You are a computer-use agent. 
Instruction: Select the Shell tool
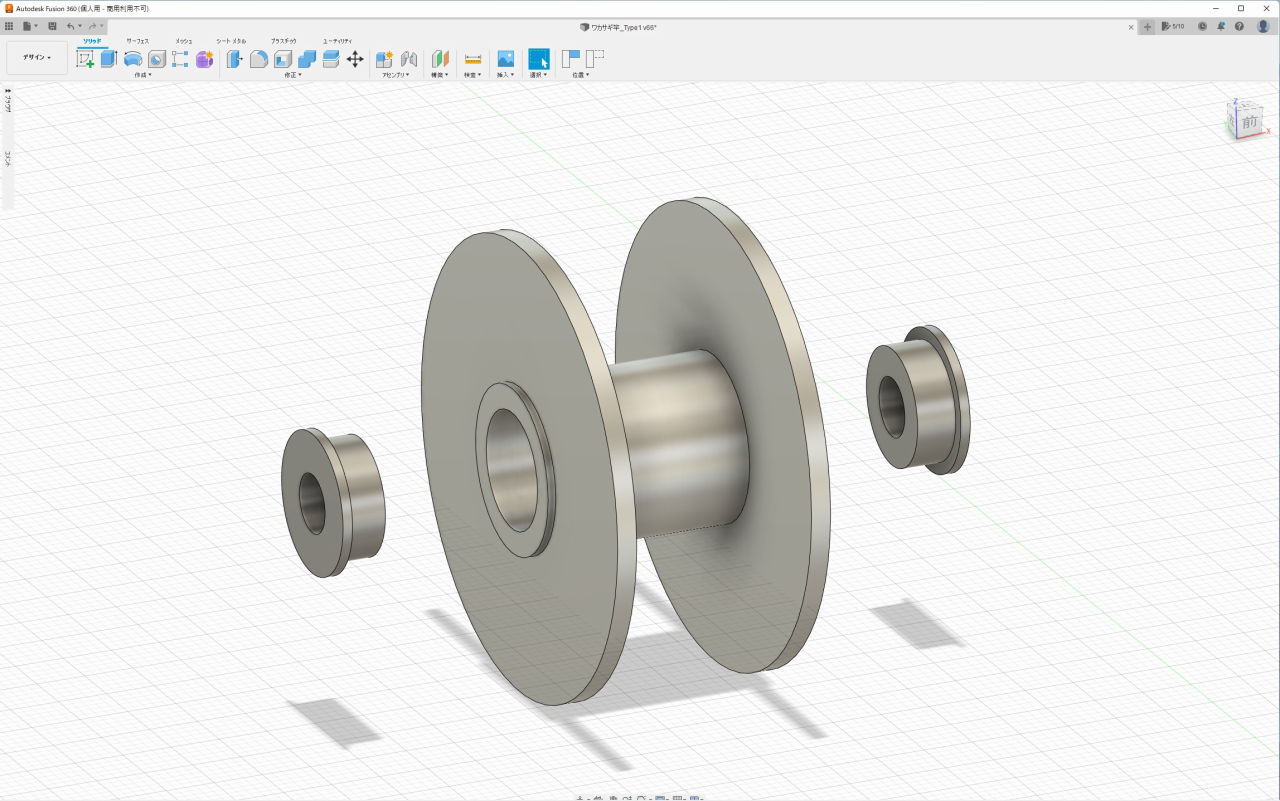point(283,59)
